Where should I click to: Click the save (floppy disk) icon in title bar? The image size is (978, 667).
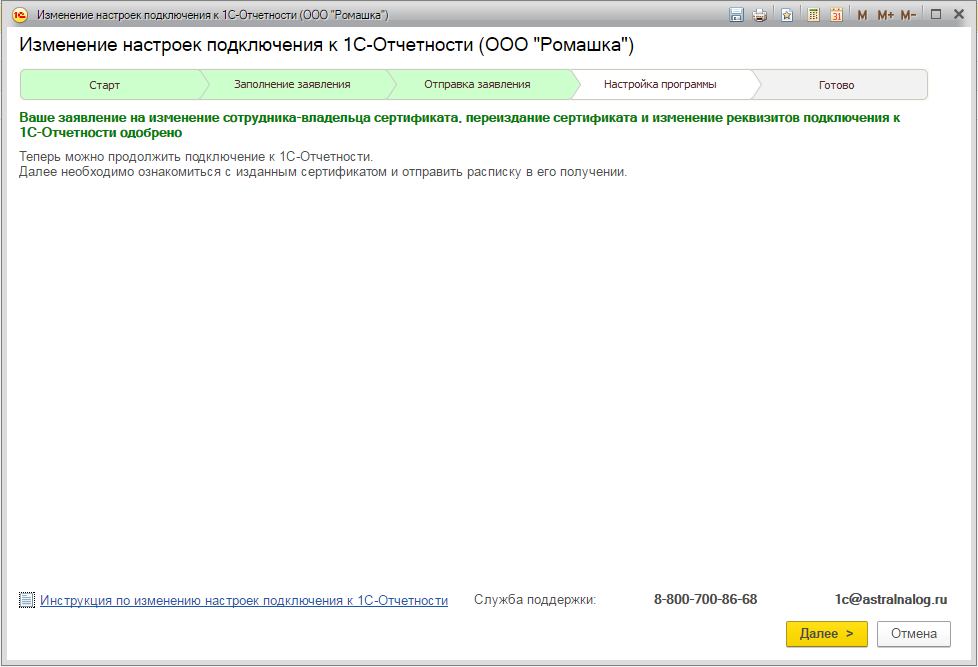[x=737, y=15]
